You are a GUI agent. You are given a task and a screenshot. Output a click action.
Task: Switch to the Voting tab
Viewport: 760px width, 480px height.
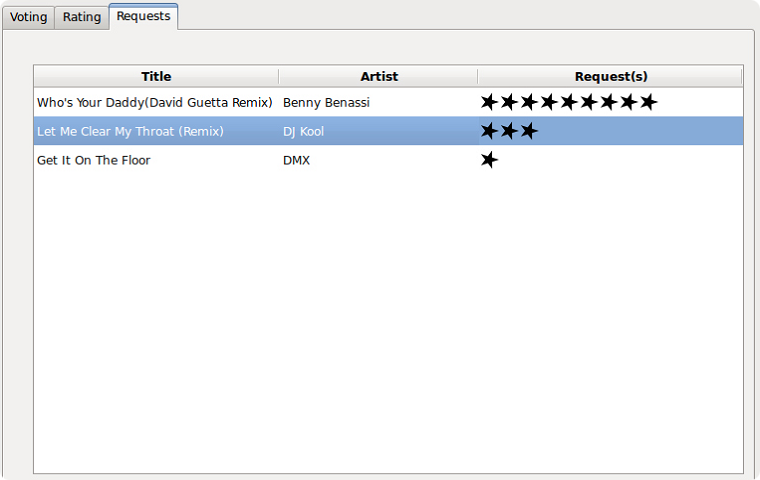pos(28,17)
